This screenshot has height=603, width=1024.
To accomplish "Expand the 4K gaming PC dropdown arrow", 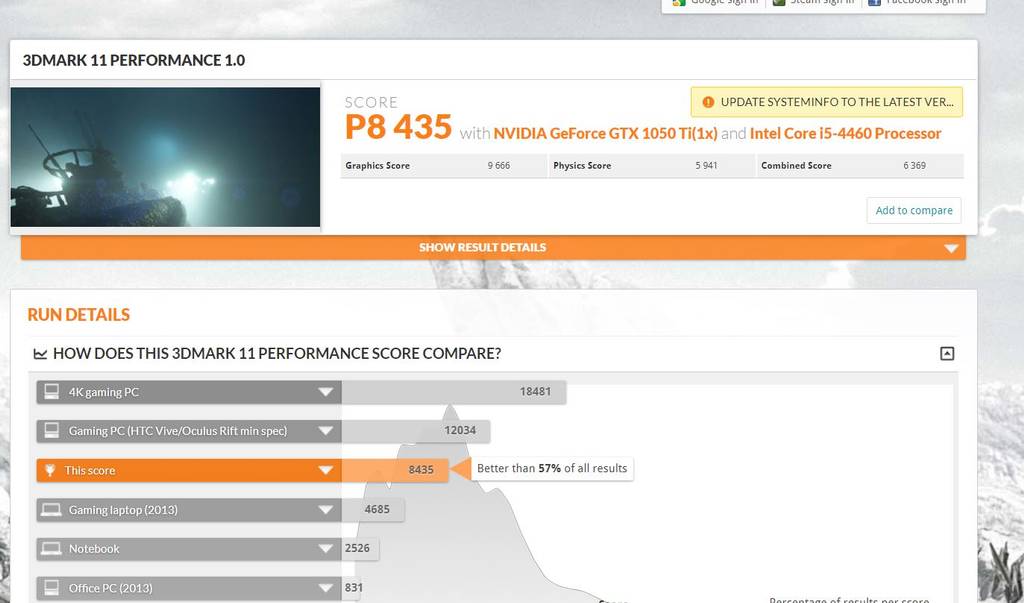I will [325, 392].
